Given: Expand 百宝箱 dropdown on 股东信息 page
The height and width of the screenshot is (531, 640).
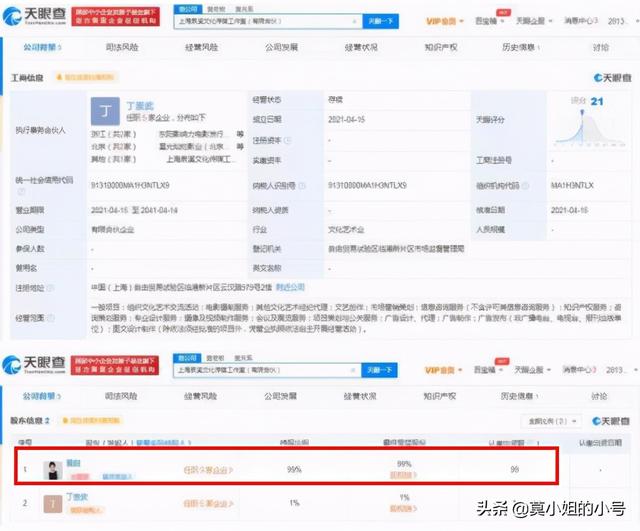Looking at the screenshot, I should 489,370.
